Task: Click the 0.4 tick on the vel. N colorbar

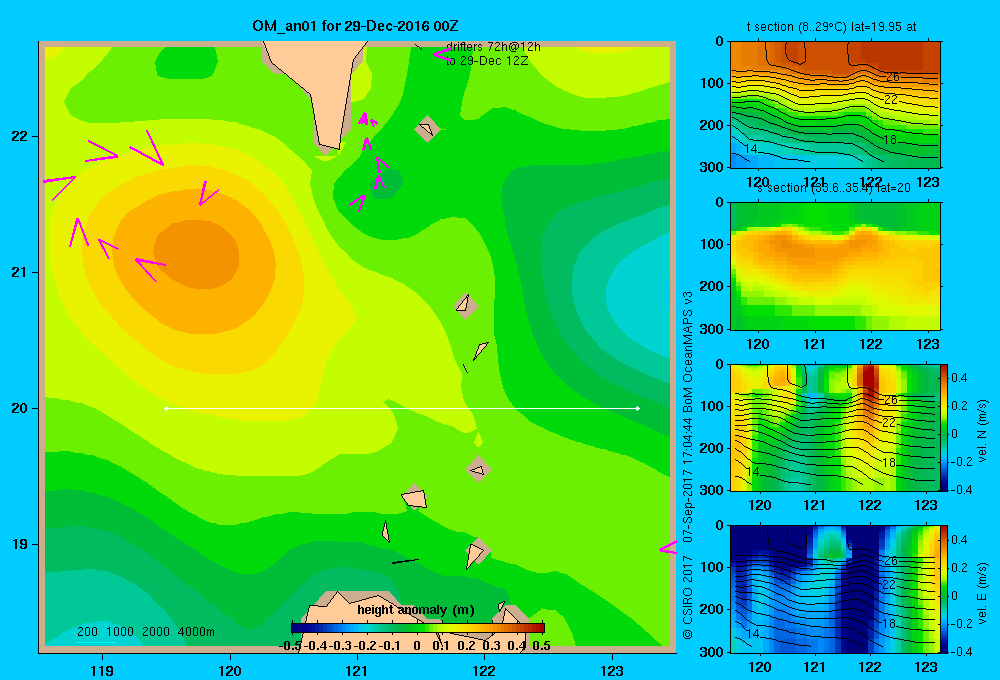Action: (959, 378)
